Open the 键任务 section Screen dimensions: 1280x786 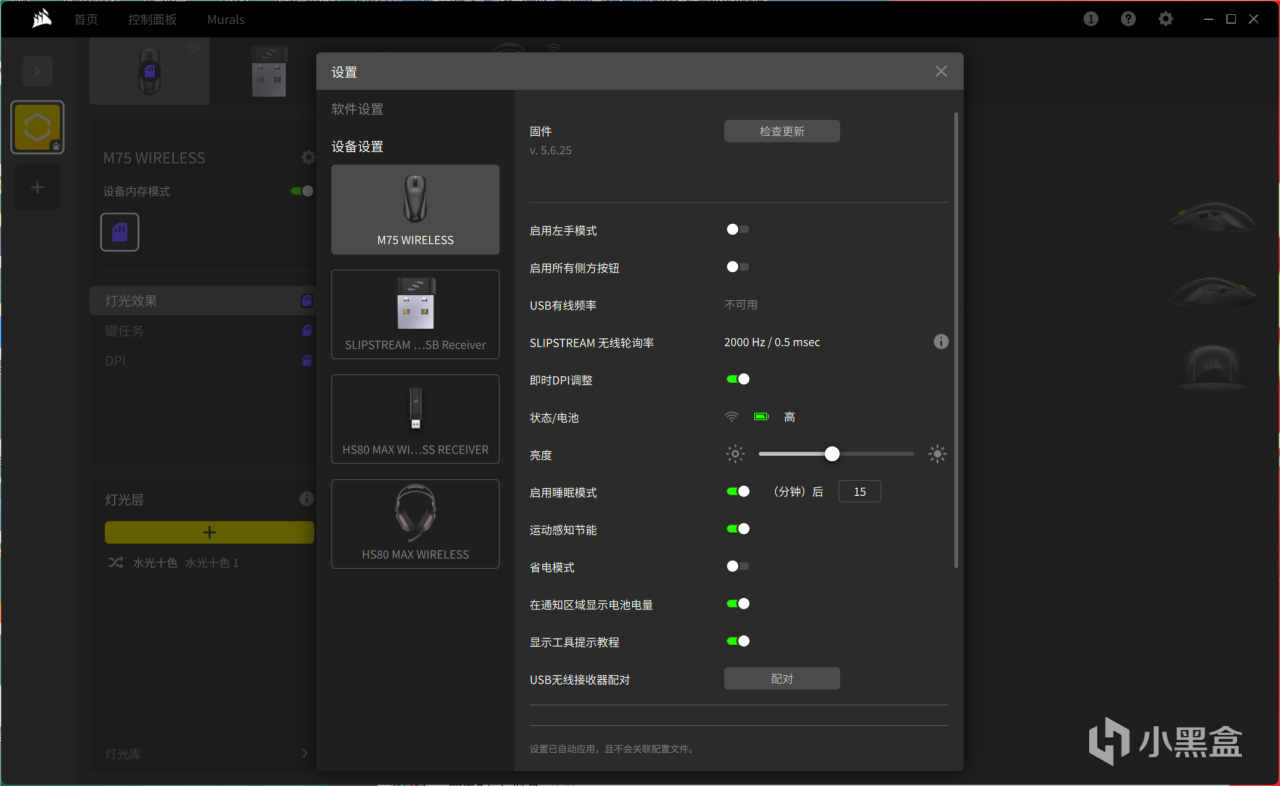(203, 330)
